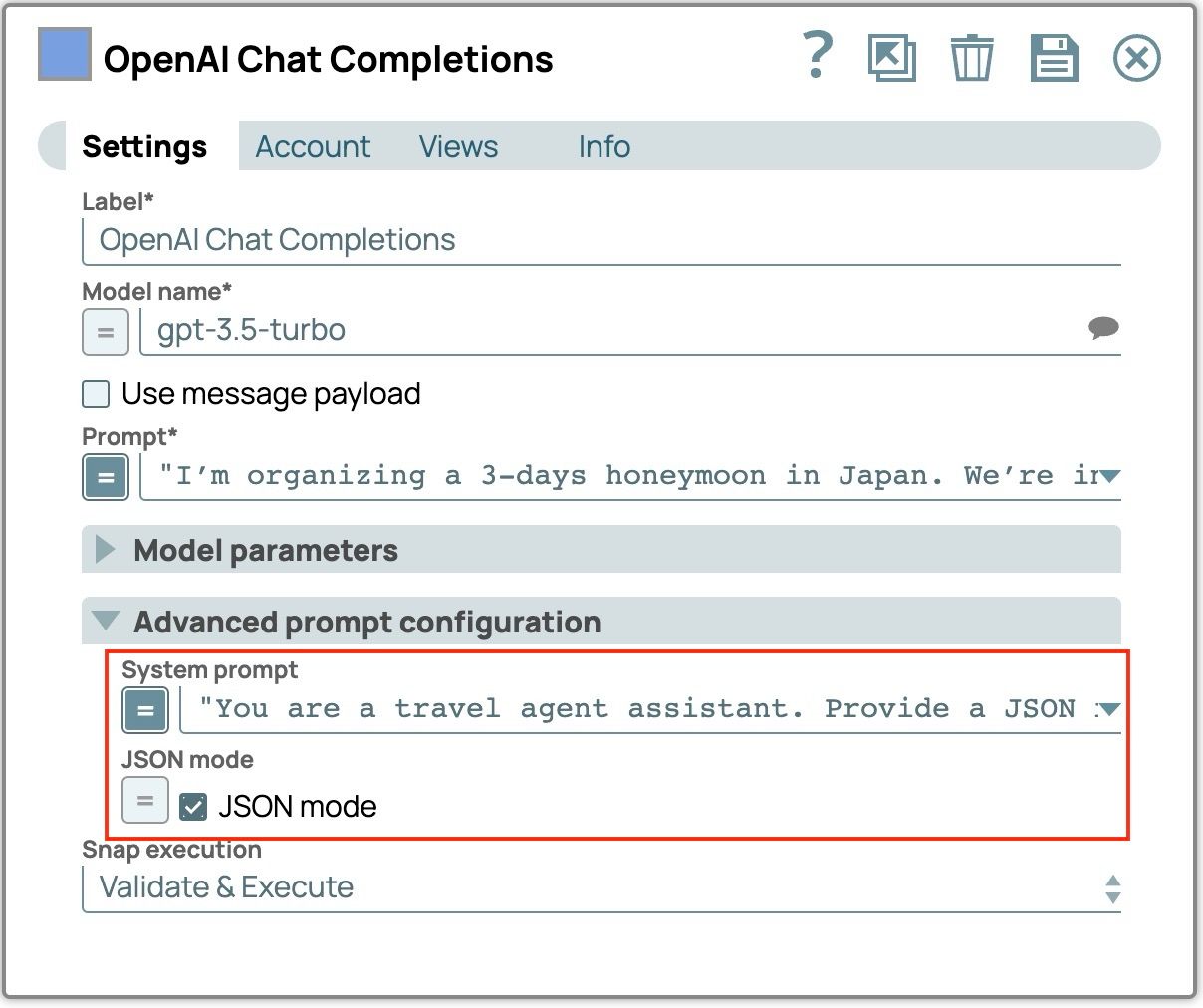Screen dimensions: 1203x1008
Task: Save settings with the floppy disk icon
Action: point(1054,58)
